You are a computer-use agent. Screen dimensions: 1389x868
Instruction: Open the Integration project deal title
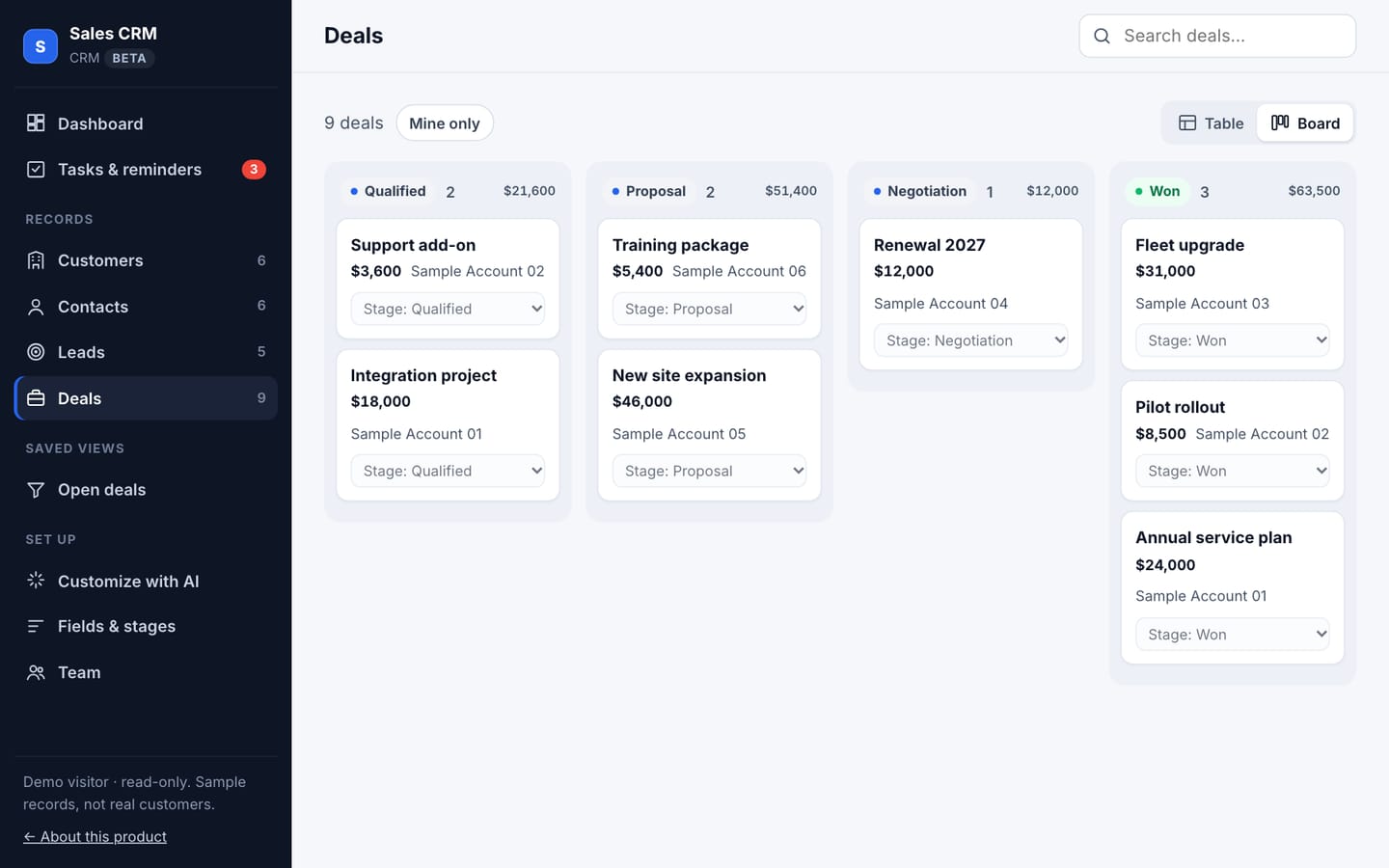[423, 375]
